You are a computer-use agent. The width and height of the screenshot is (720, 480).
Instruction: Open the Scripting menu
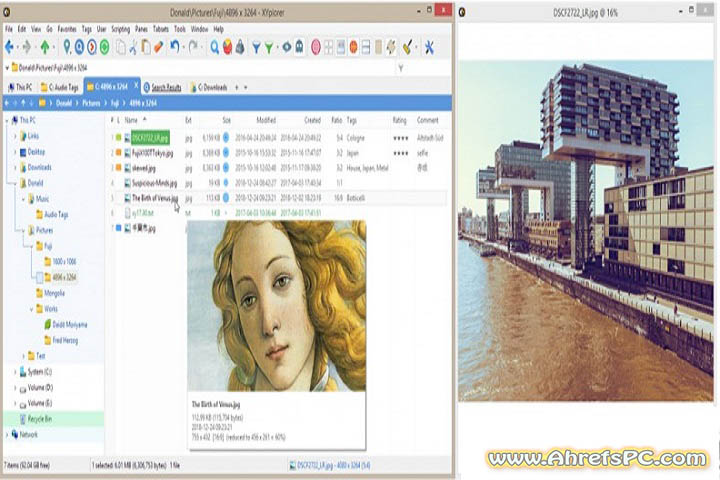click(121, 29)
